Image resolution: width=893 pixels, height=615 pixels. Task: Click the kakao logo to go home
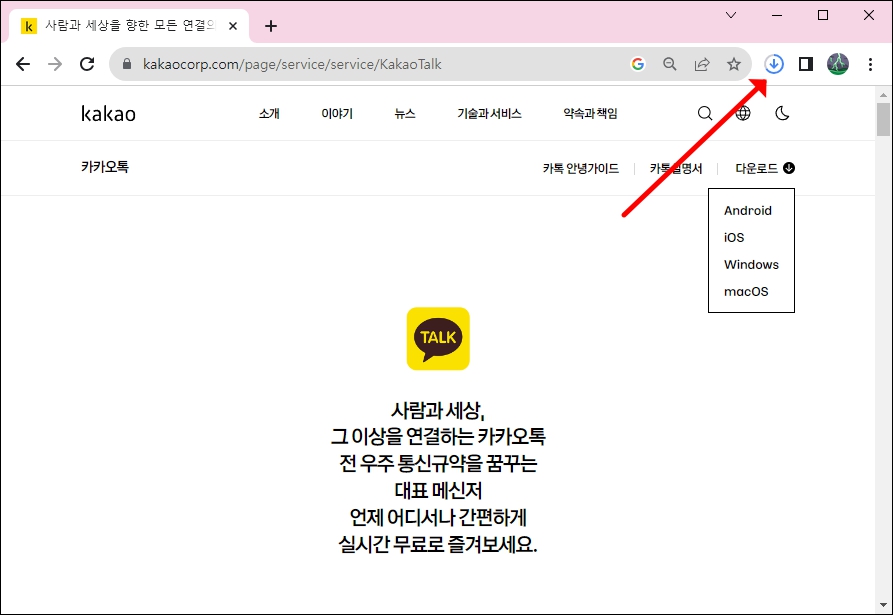click(x=108, y=113)
